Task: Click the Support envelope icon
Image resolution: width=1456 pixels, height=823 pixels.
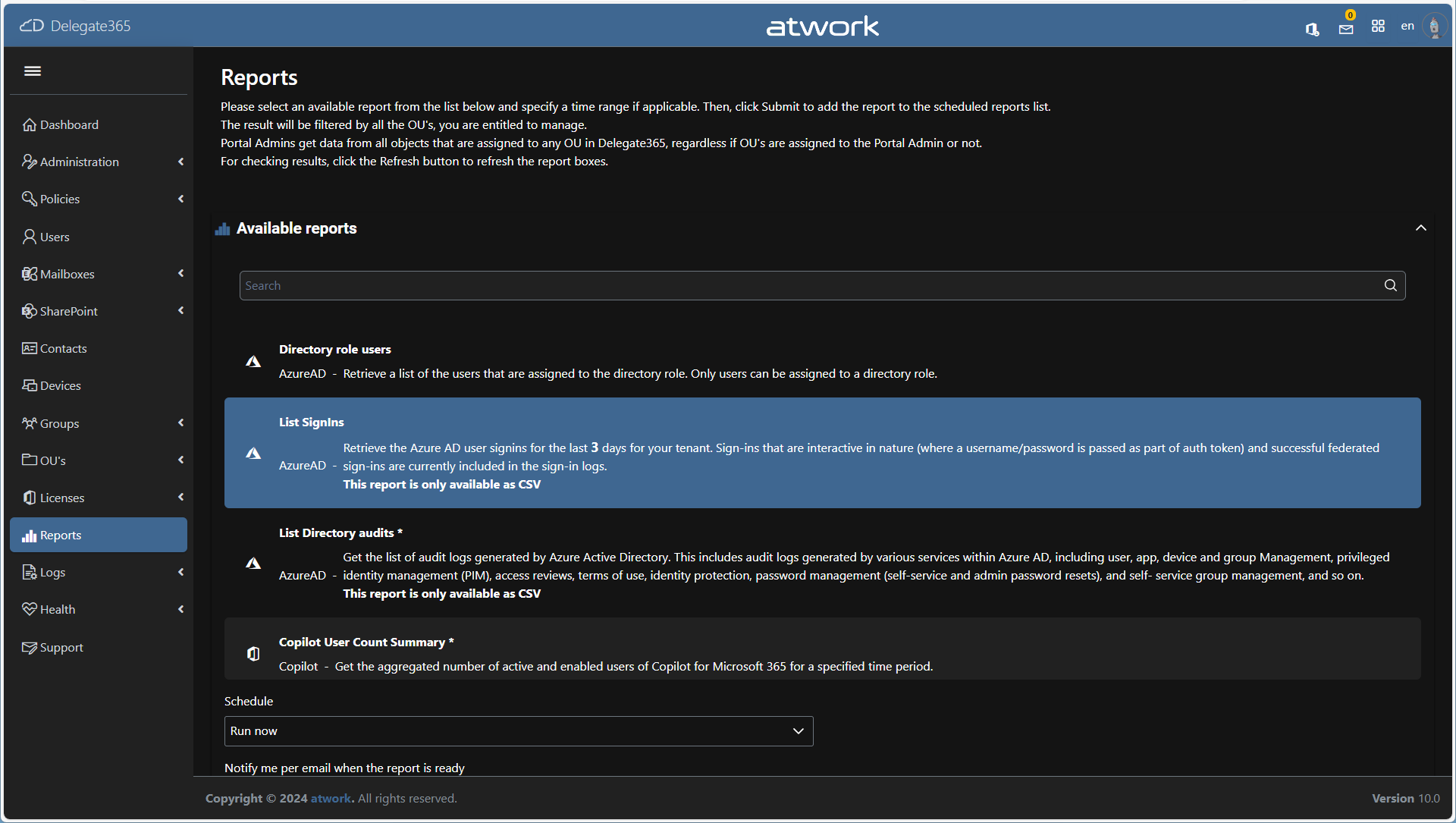Action: (x=30, y=648)
